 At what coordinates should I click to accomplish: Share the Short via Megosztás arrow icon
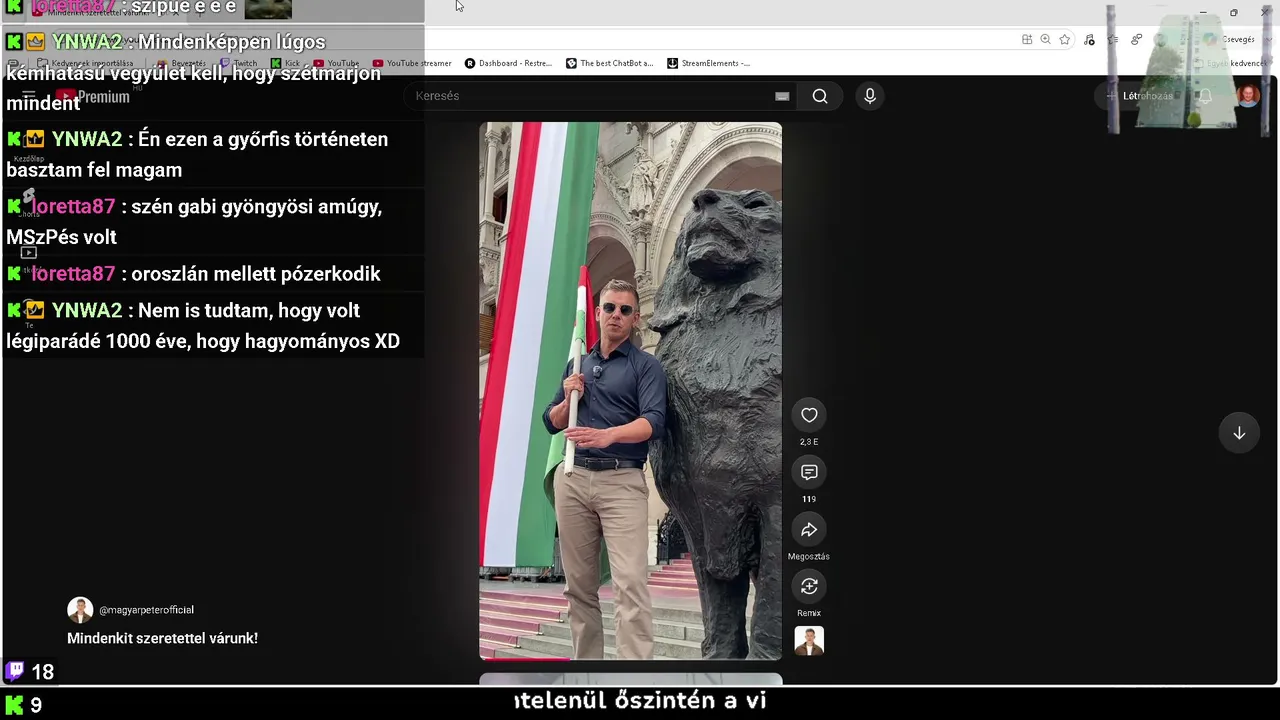[809, 529]
